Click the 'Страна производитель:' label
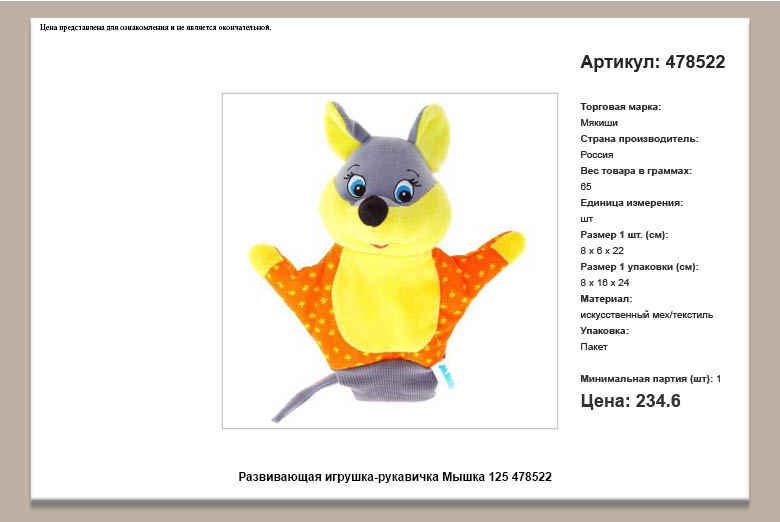Image resolution: width=780 pixels, height=522 pixels. [x=639, y=138]
